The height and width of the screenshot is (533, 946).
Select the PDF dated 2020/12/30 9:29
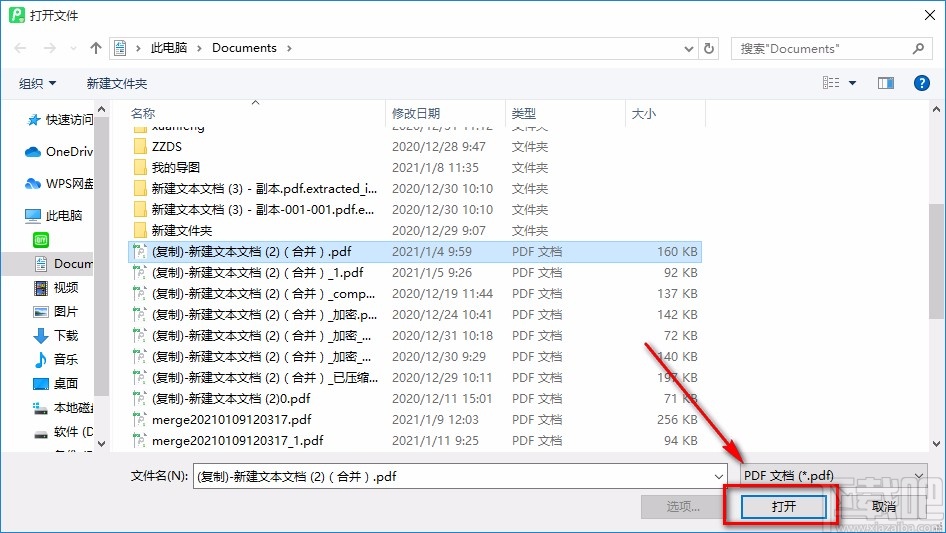tap(414, 357)
